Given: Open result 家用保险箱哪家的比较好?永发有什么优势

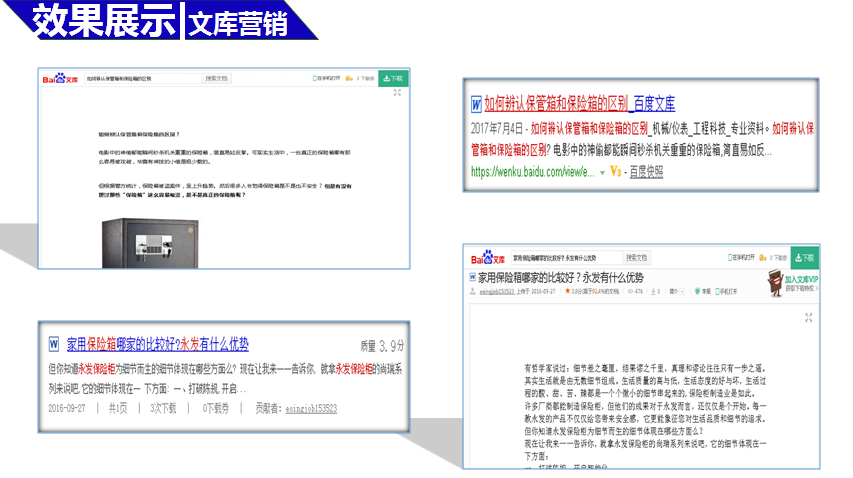Looking at the screenshot, I should tap(158, 344).
